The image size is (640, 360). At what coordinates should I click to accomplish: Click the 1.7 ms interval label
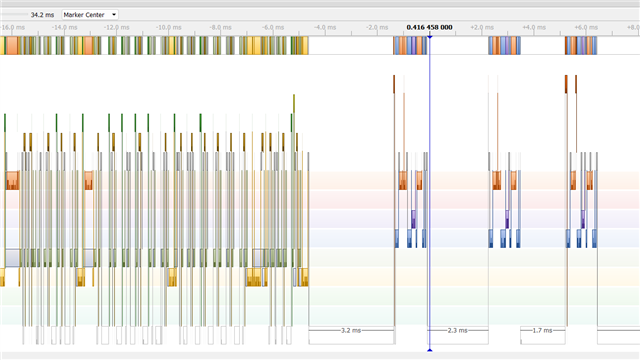point(542,330)
